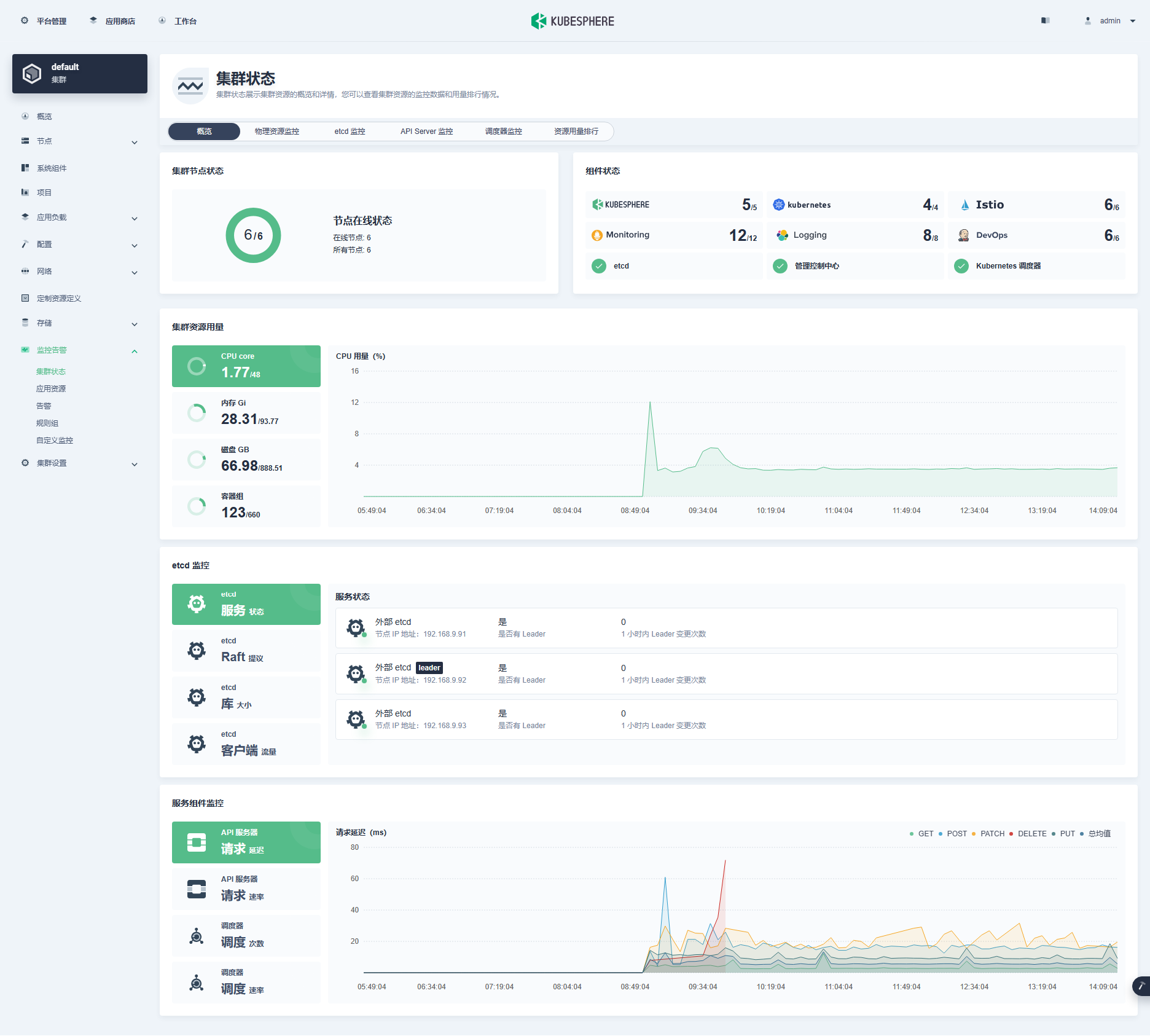Click the documentation icon left of admin

[x=1046, y=21]
